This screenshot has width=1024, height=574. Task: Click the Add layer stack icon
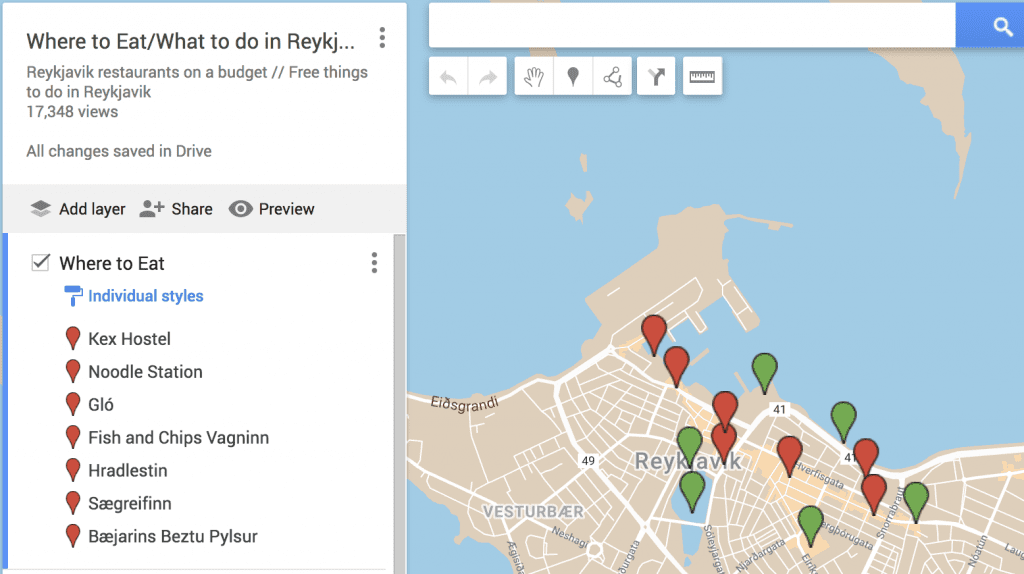click(40, 209)
